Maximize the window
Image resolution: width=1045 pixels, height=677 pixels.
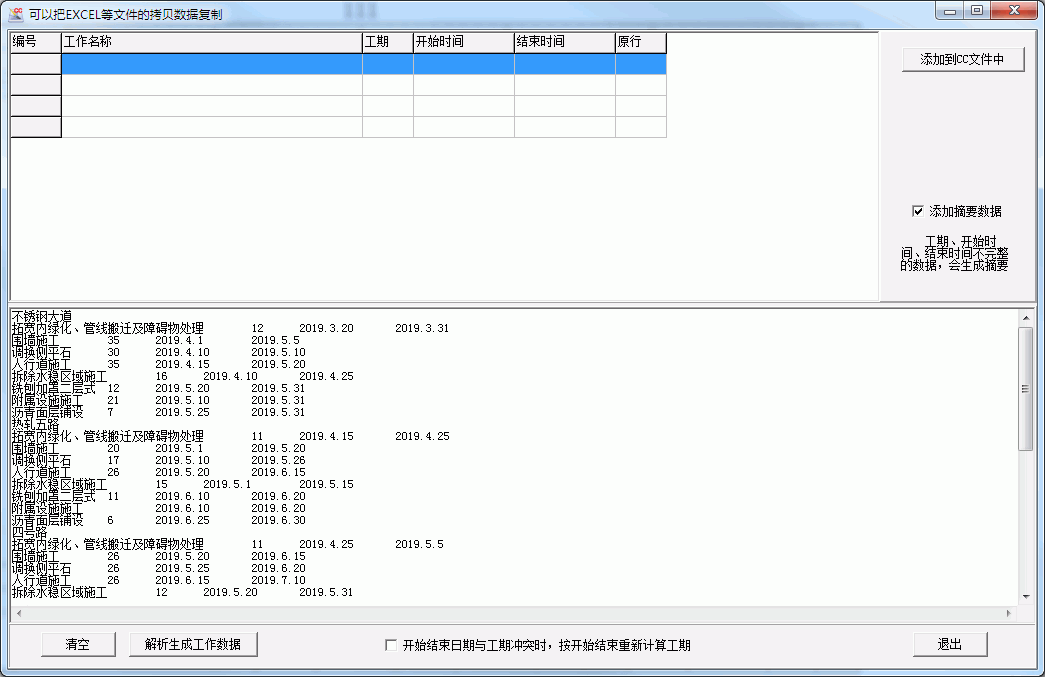[977, 11]
